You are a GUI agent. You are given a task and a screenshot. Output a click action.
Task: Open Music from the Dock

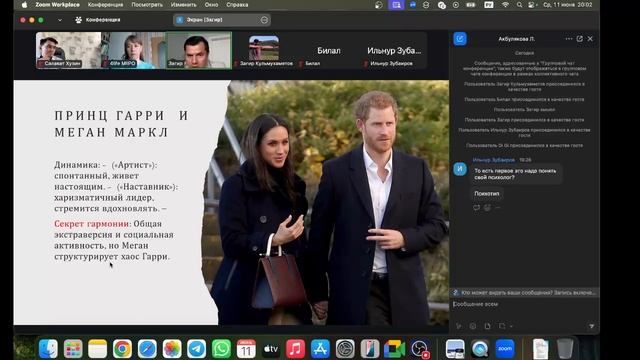click(x=296, y=349)
